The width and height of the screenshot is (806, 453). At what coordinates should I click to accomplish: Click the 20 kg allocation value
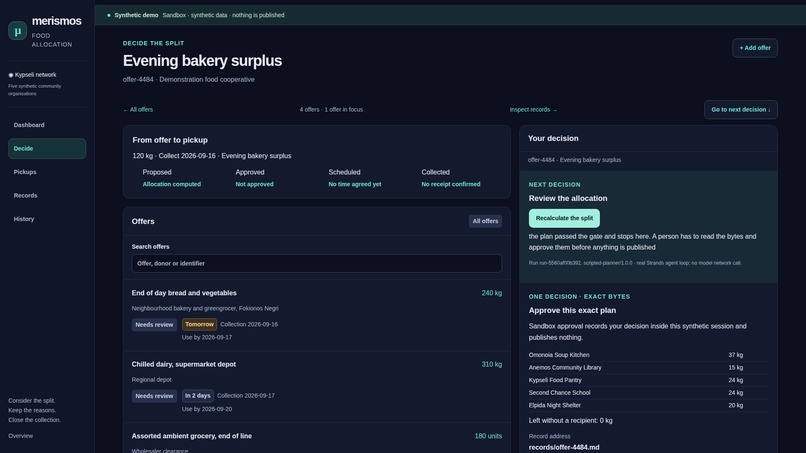[x=736, y=405]
